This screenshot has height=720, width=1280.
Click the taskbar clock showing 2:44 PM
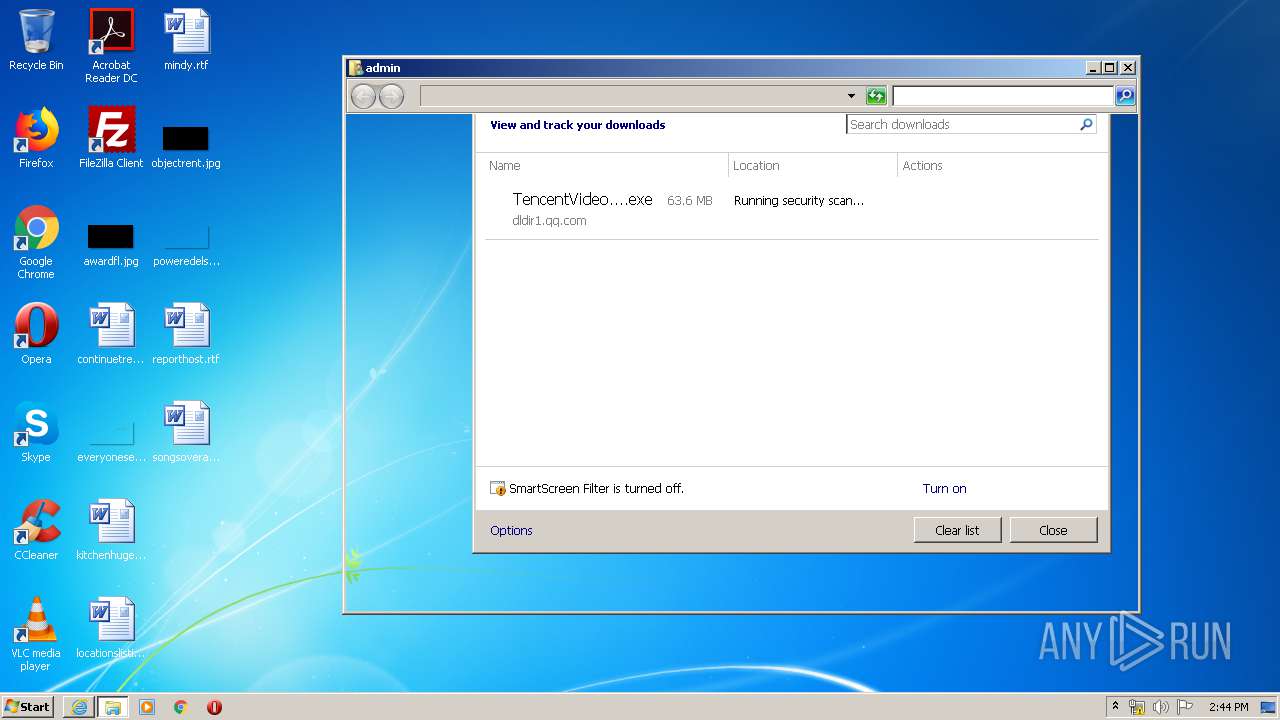click(1228, 707)
